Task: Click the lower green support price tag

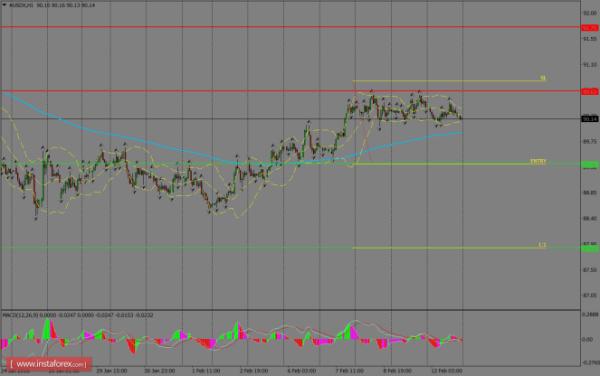Action: coord(590,249)
